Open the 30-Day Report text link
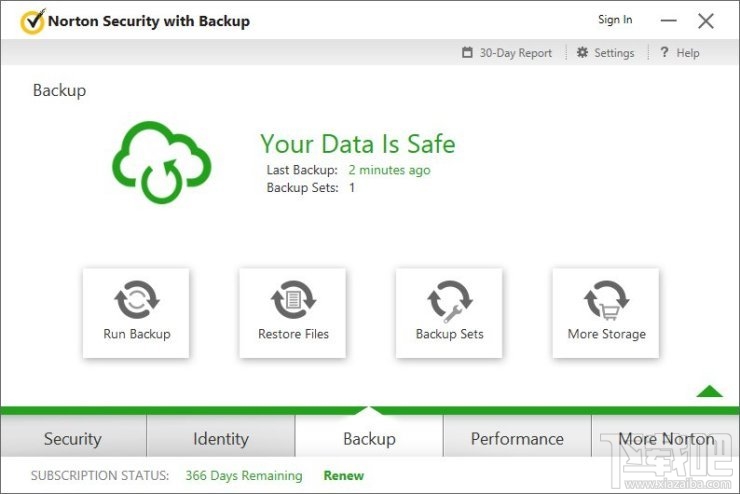The width and height of the screenshot is (740, 494). click(515, 53)
